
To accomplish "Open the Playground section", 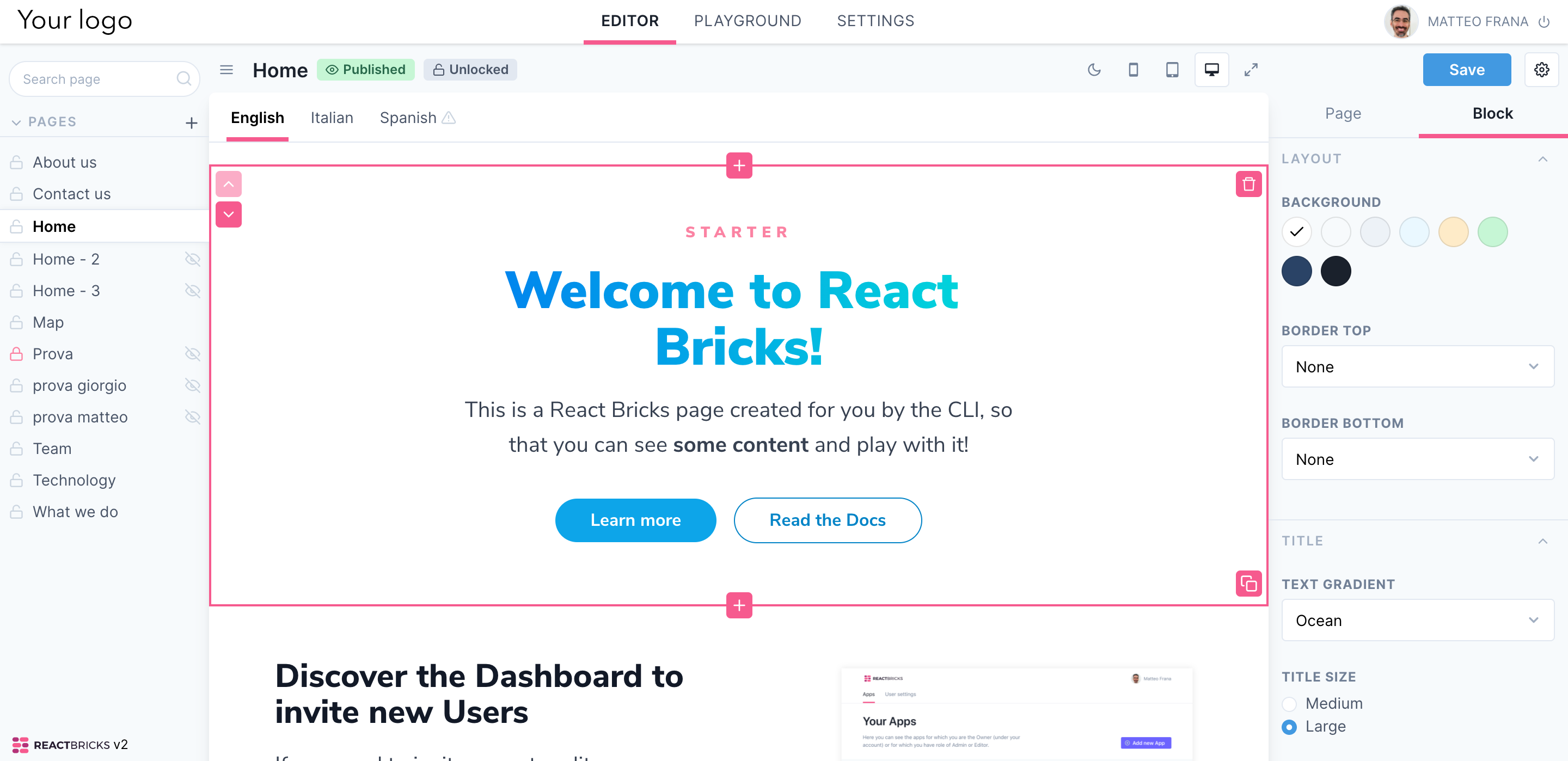I will click(x=748, y=20).
